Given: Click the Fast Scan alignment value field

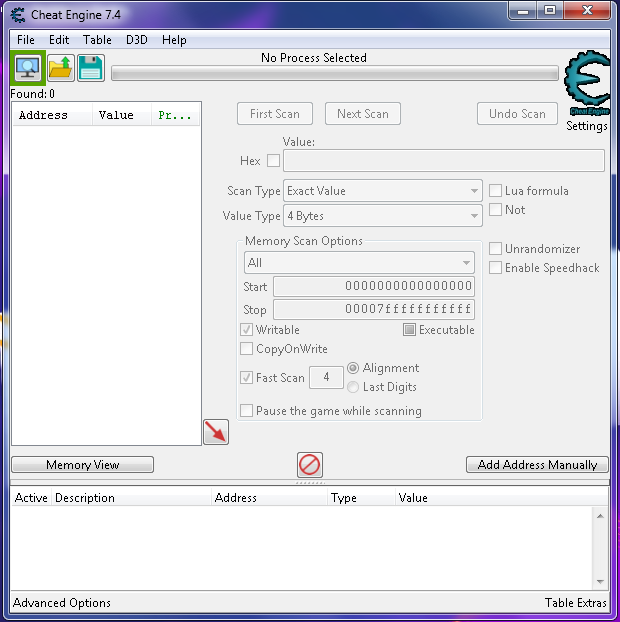Looking at the screenshot, I should tap(326, 377).
